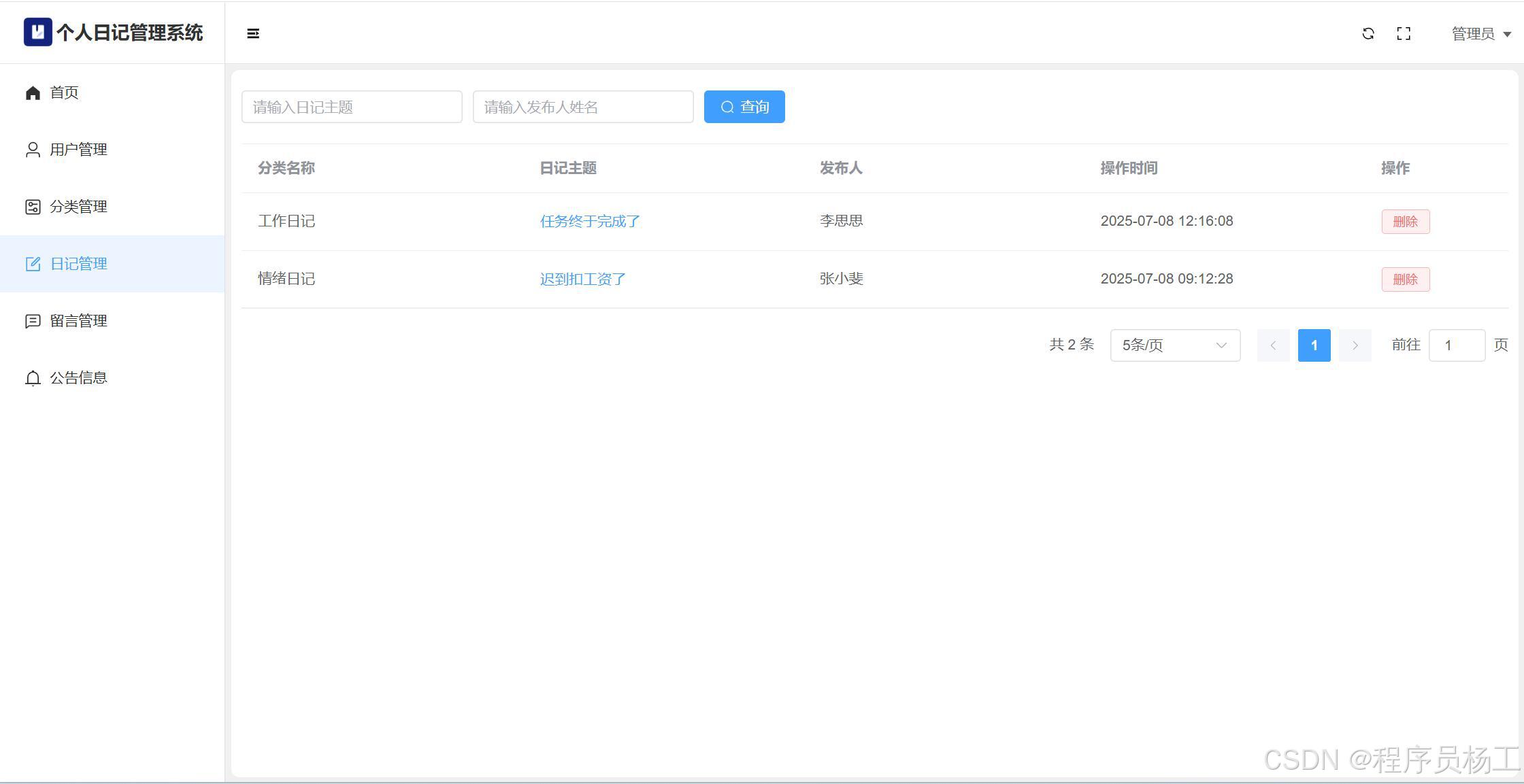Image resolution: width=1524 pixels, height=784 pixels.
Task: Click the system logo icon
Action: 37,32
